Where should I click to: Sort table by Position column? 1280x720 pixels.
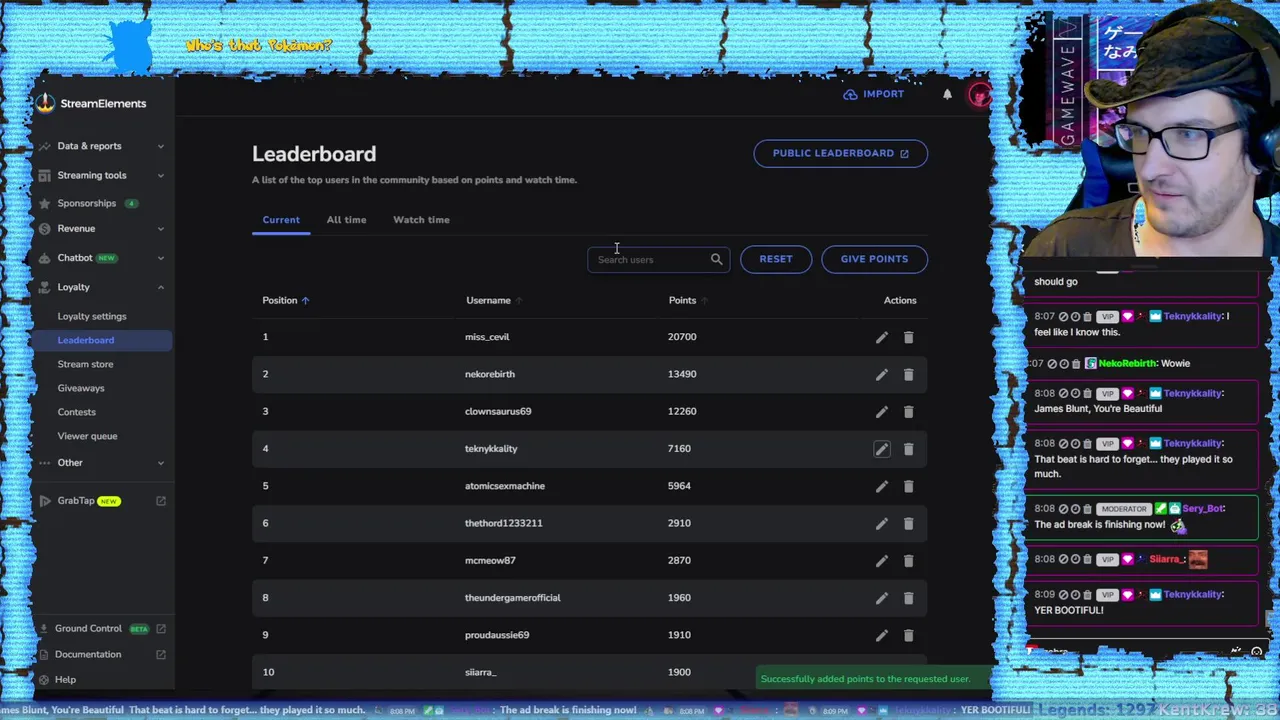[x=285, y=300]
